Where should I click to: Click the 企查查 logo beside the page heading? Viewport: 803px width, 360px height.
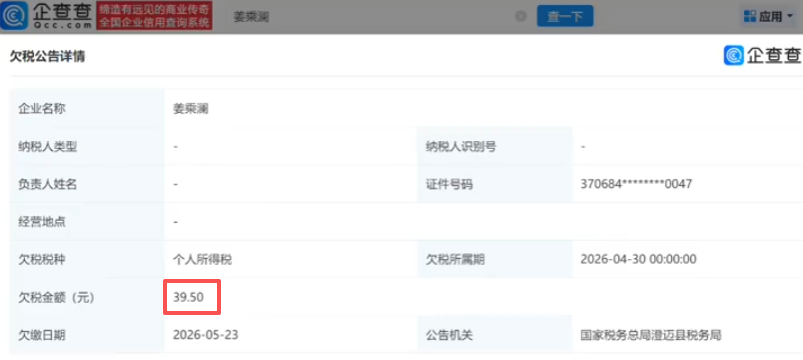tap(763, 55)
